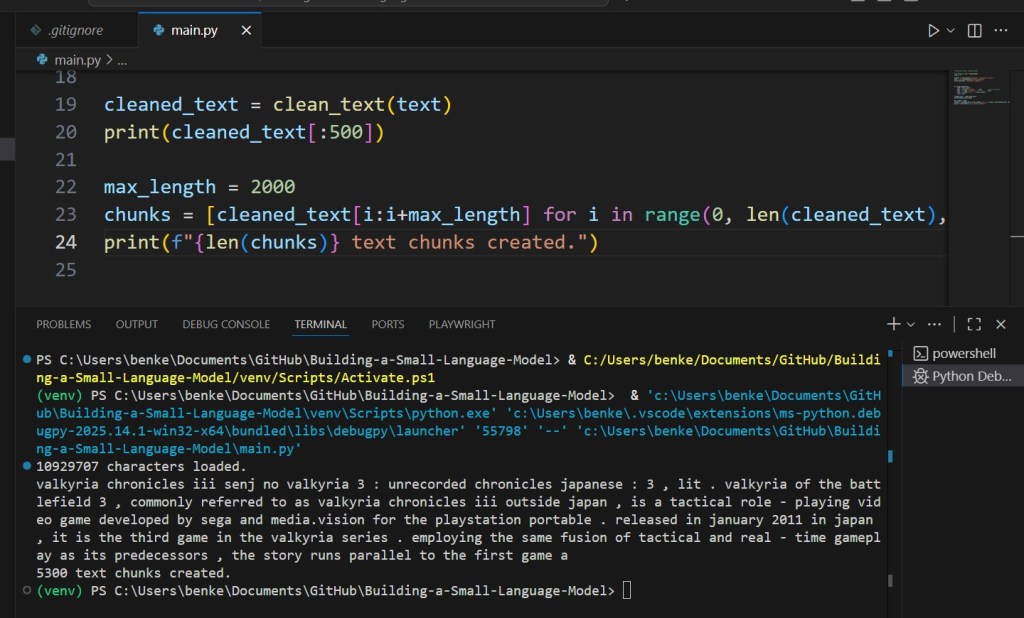This screenshot has width=1024, height=618.
Task: Open the PROBLEMS panel tab
Action: coord(63,324)
